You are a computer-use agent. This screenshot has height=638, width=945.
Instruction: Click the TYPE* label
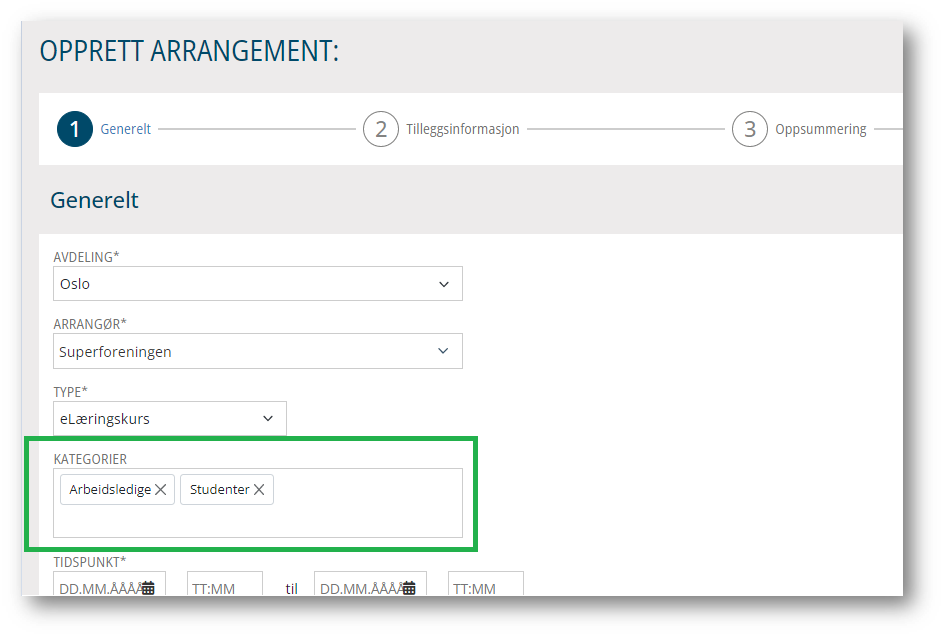(71, 392)
